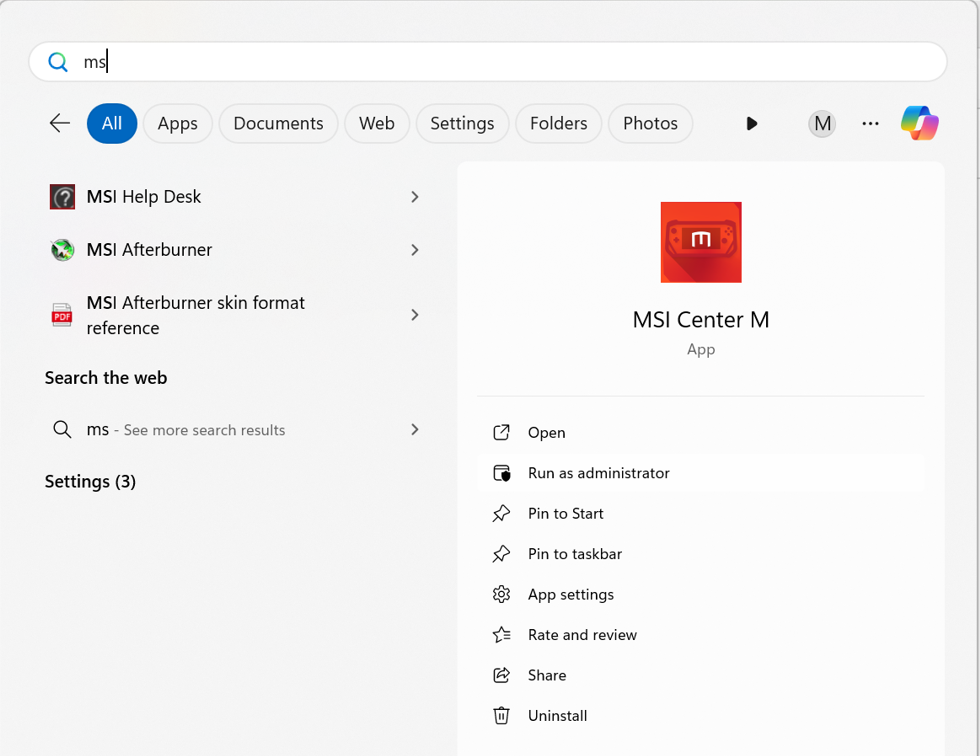Switch to the Apps filter tab
The height and width of the screenshot is (756, 980).
pyautogui.click(x=178, y=123)
